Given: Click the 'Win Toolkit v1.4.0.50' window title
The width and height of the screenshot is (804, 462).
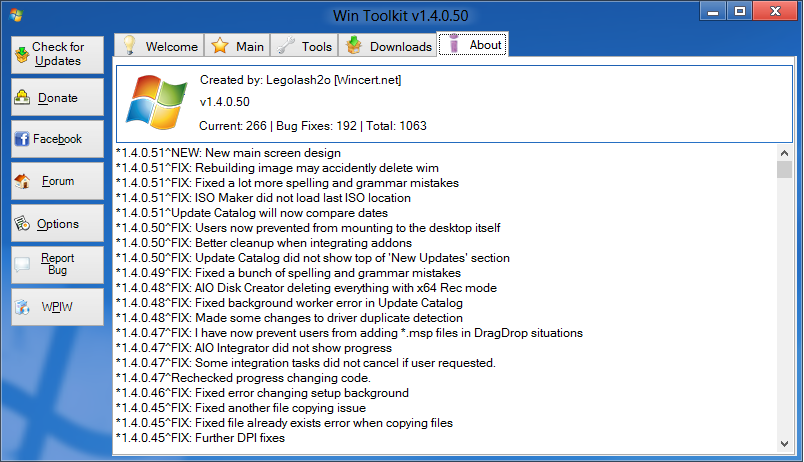Looking at the screenshot, I should coord(400,16).
